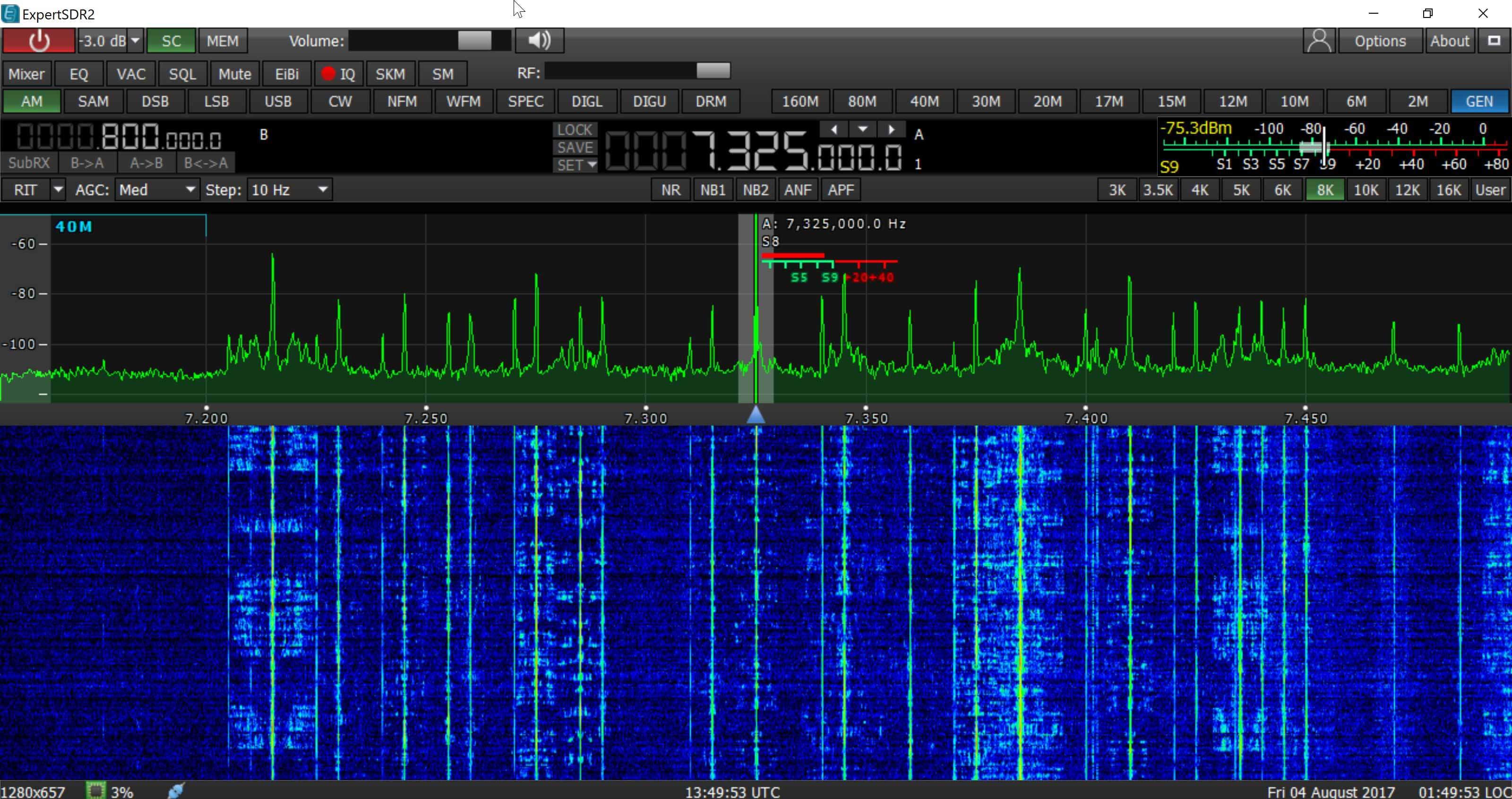Screen dimensions: 1512x799
Task: Enable the NB1 noise blanker
Action: coord(713,190)
